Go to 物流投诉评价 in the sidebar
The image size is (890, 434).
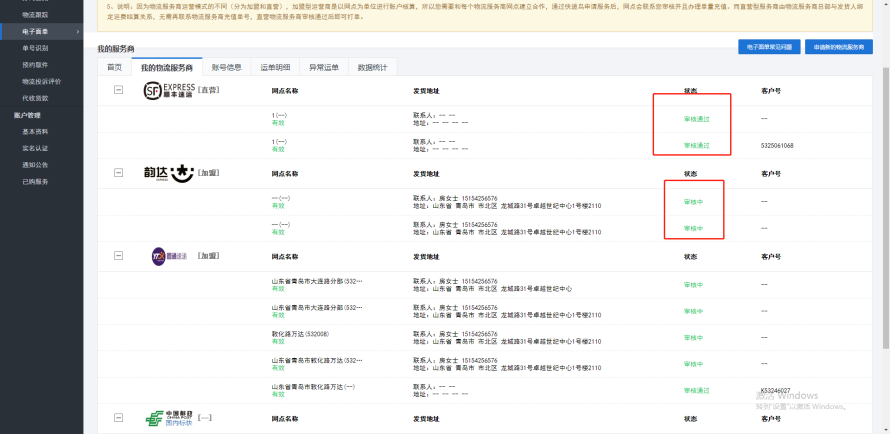pyautogui.click(x=41, y=81)
